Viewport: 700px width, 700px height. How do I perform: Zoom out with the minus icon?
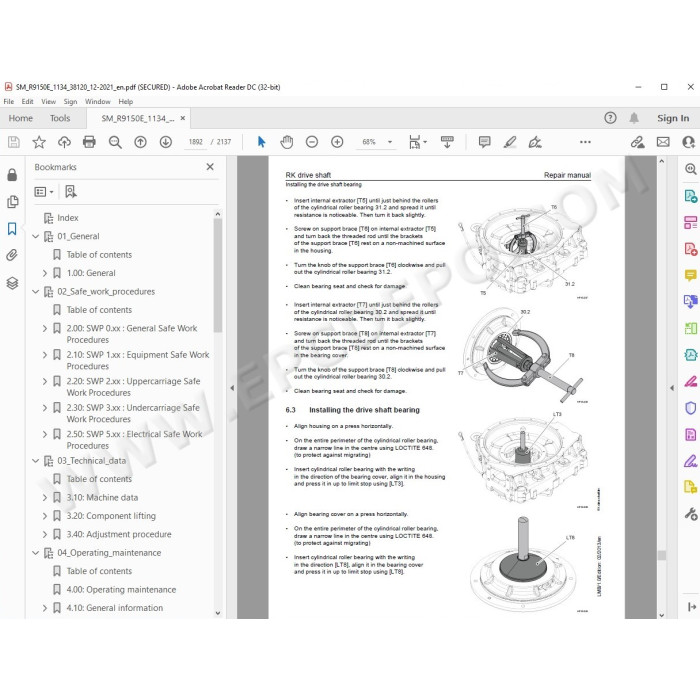click(x=312, y=142)
